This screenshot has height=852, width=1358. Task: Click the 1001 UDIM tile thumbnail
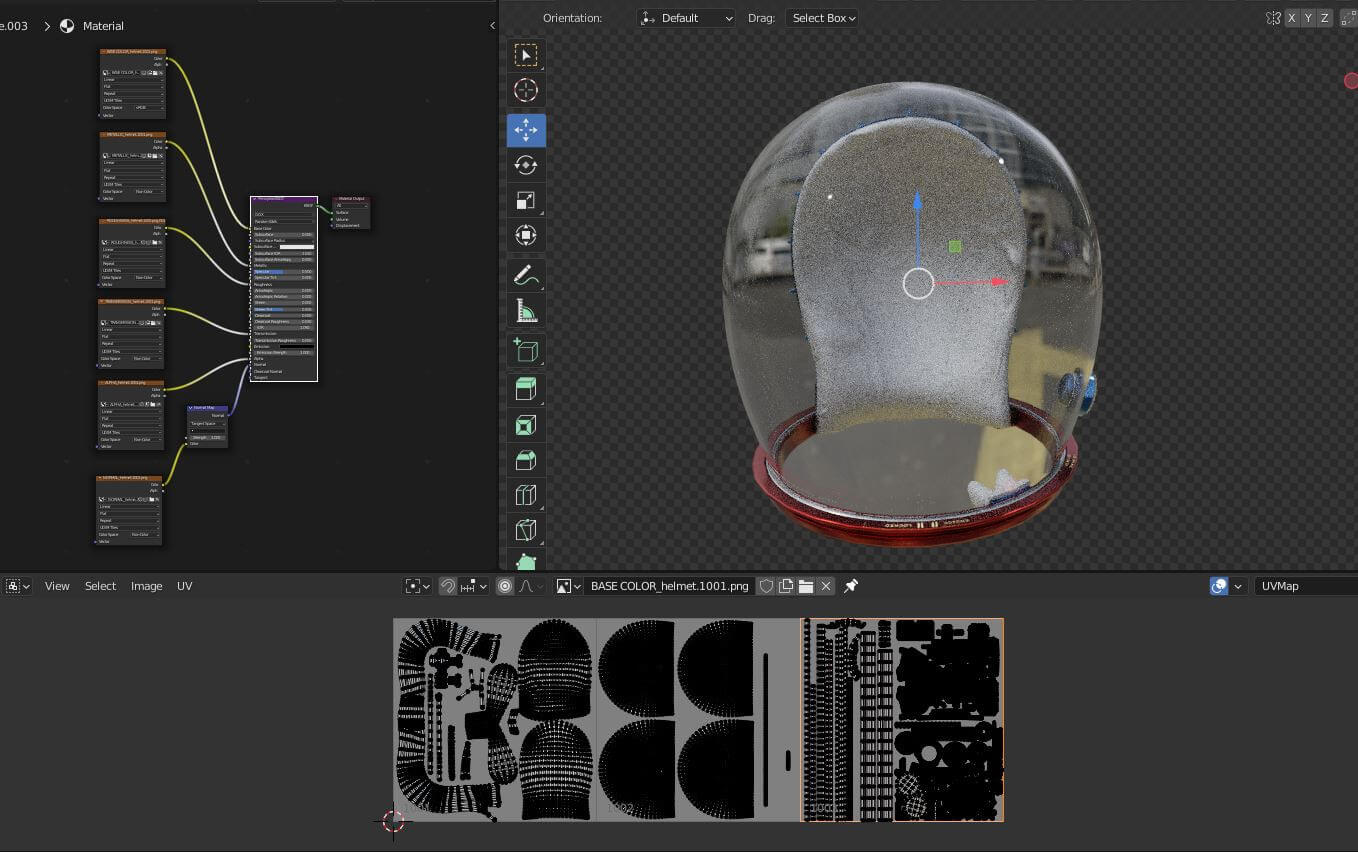click(x=494, y=720)
